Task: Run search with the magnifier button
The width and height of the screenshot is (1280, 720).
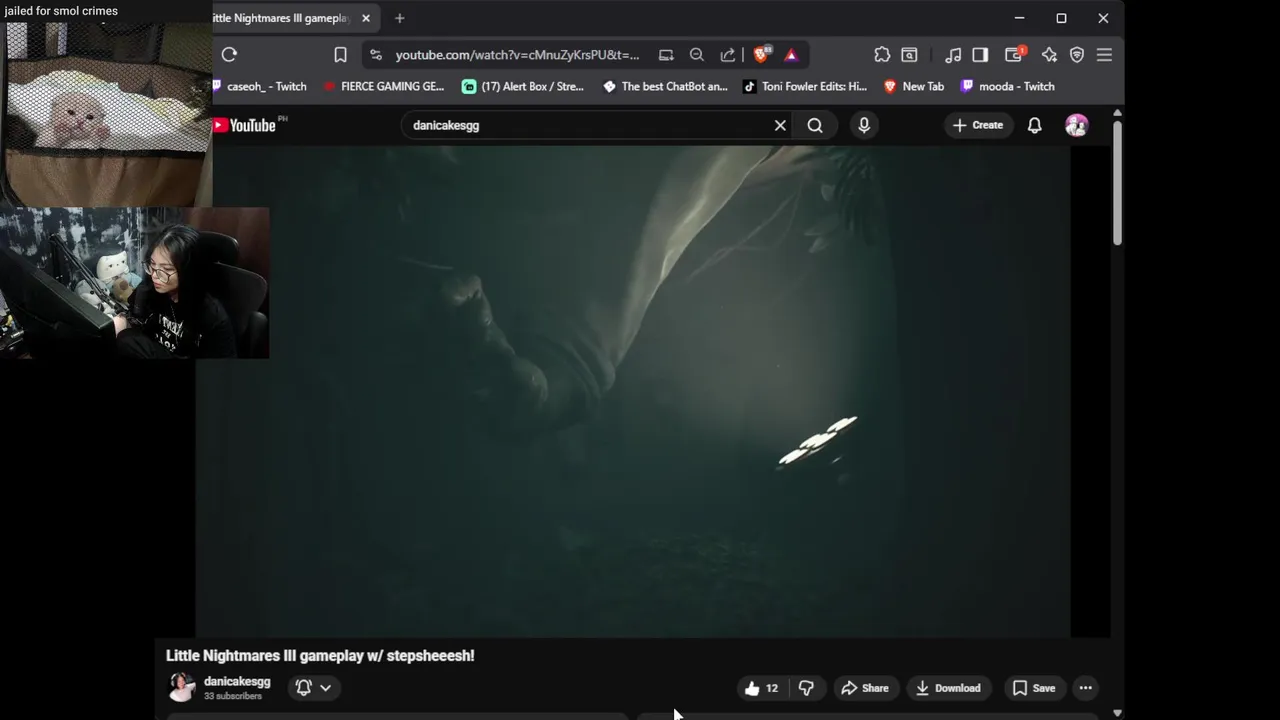Action: [x=815, y=125]
